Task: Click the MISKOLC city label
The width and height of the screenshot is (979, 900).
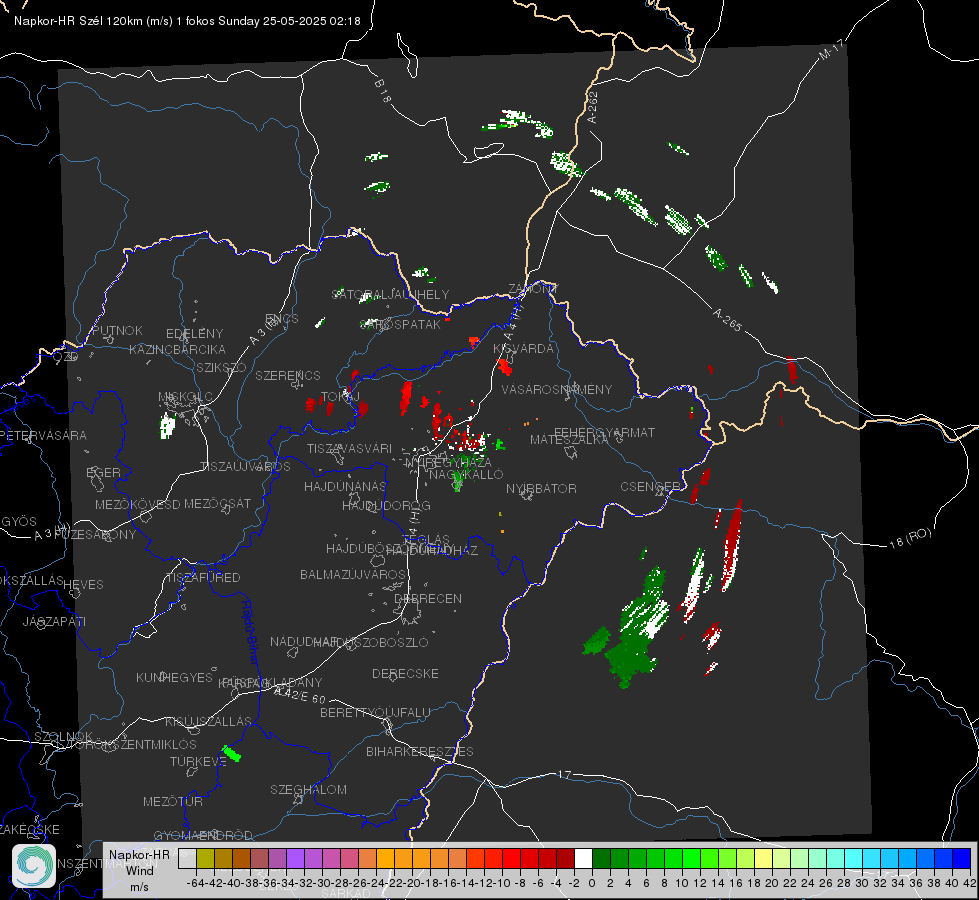Action: tap(185, 397)
